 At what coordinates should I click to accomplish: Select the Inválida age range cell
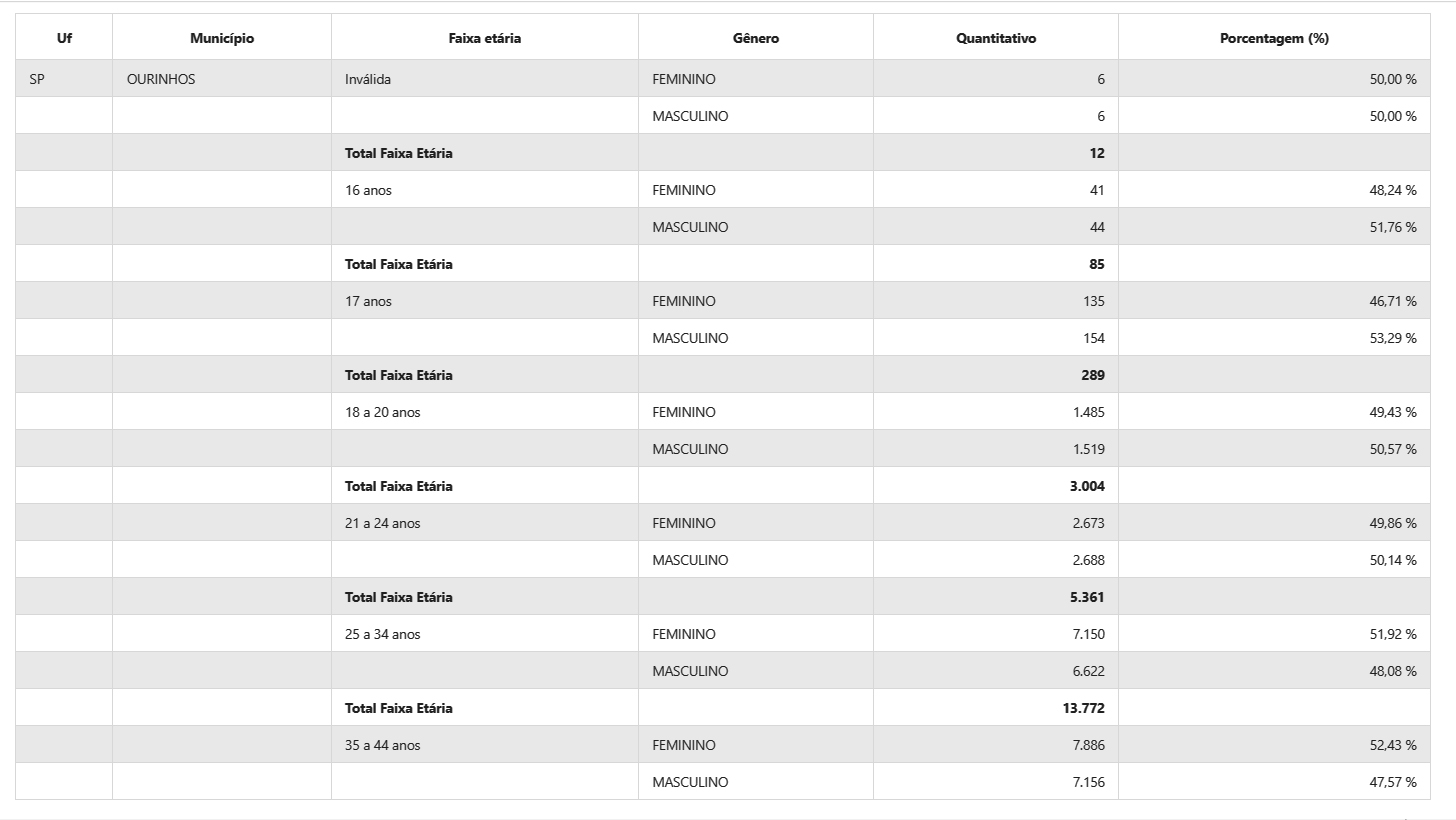[x=368, y=79]
